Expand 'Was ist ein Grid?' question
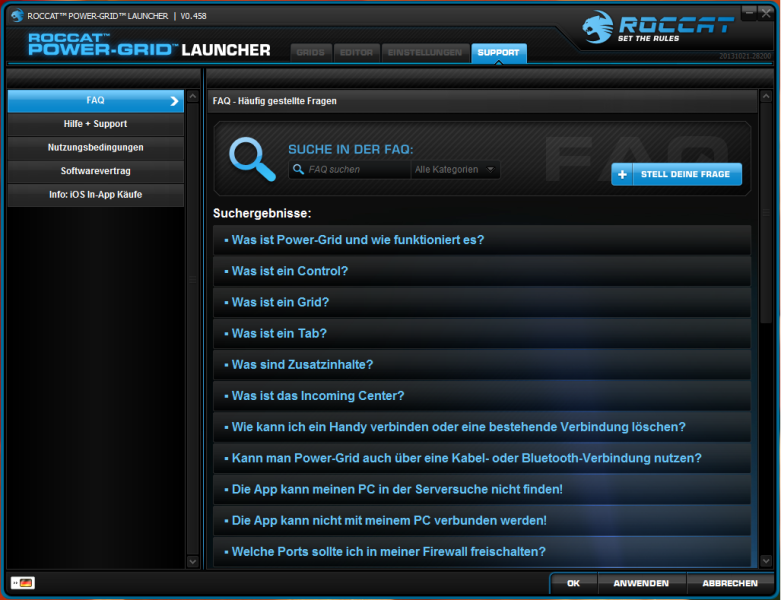 pos(482,302)
